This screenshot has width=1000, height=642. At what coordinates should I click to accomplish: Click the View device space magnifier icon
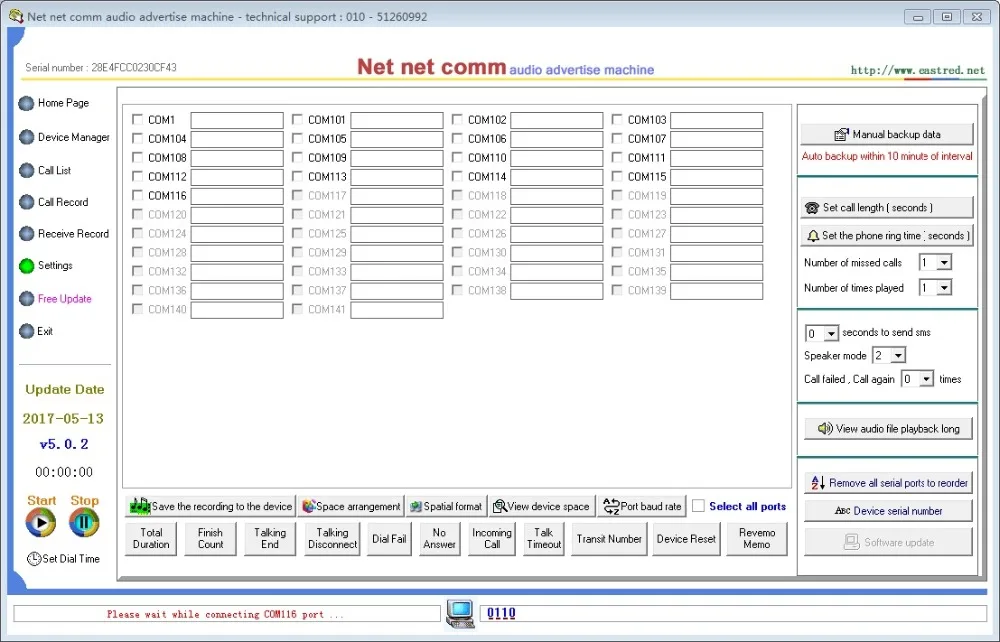click(499, 506)
